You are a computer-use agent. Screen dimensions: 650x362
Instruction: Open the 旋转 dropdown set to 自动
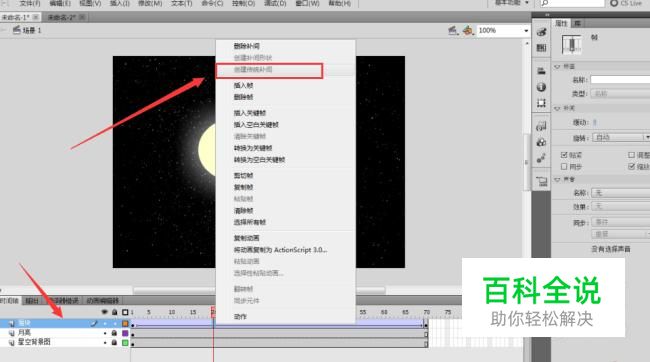(621, 137)
